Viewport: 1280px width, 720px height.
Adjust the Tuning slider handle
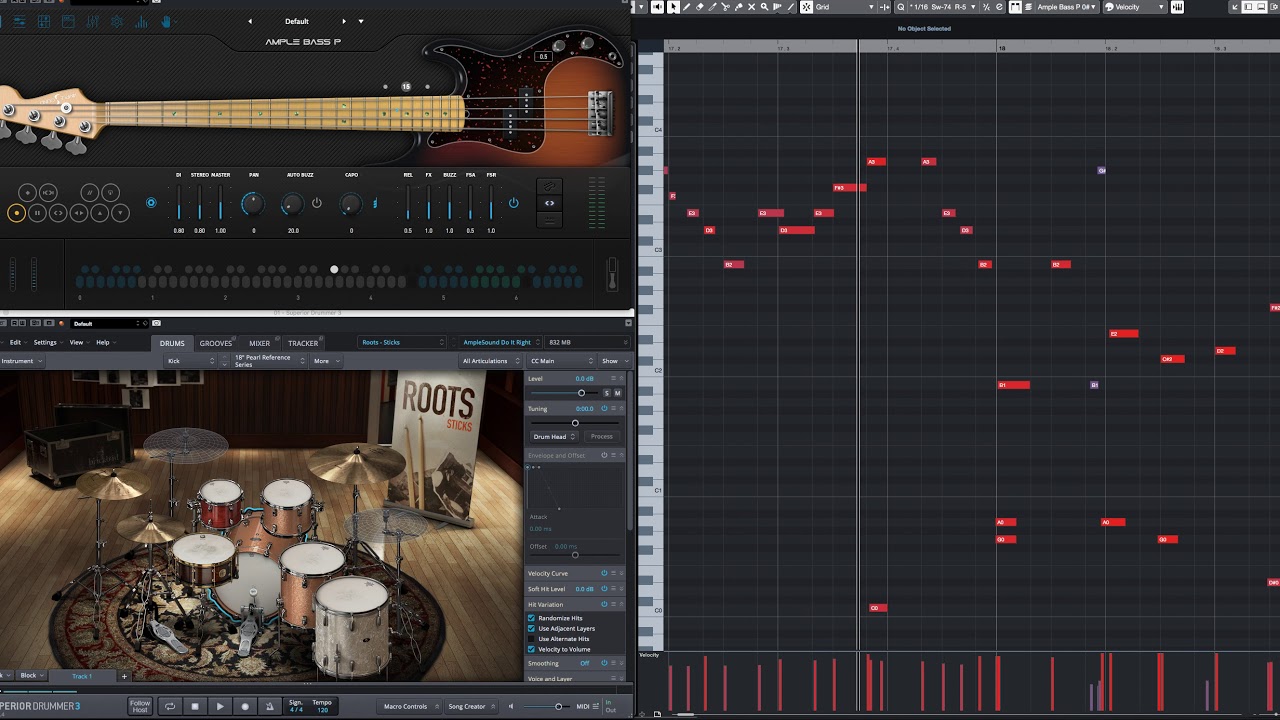click(575, 423)
